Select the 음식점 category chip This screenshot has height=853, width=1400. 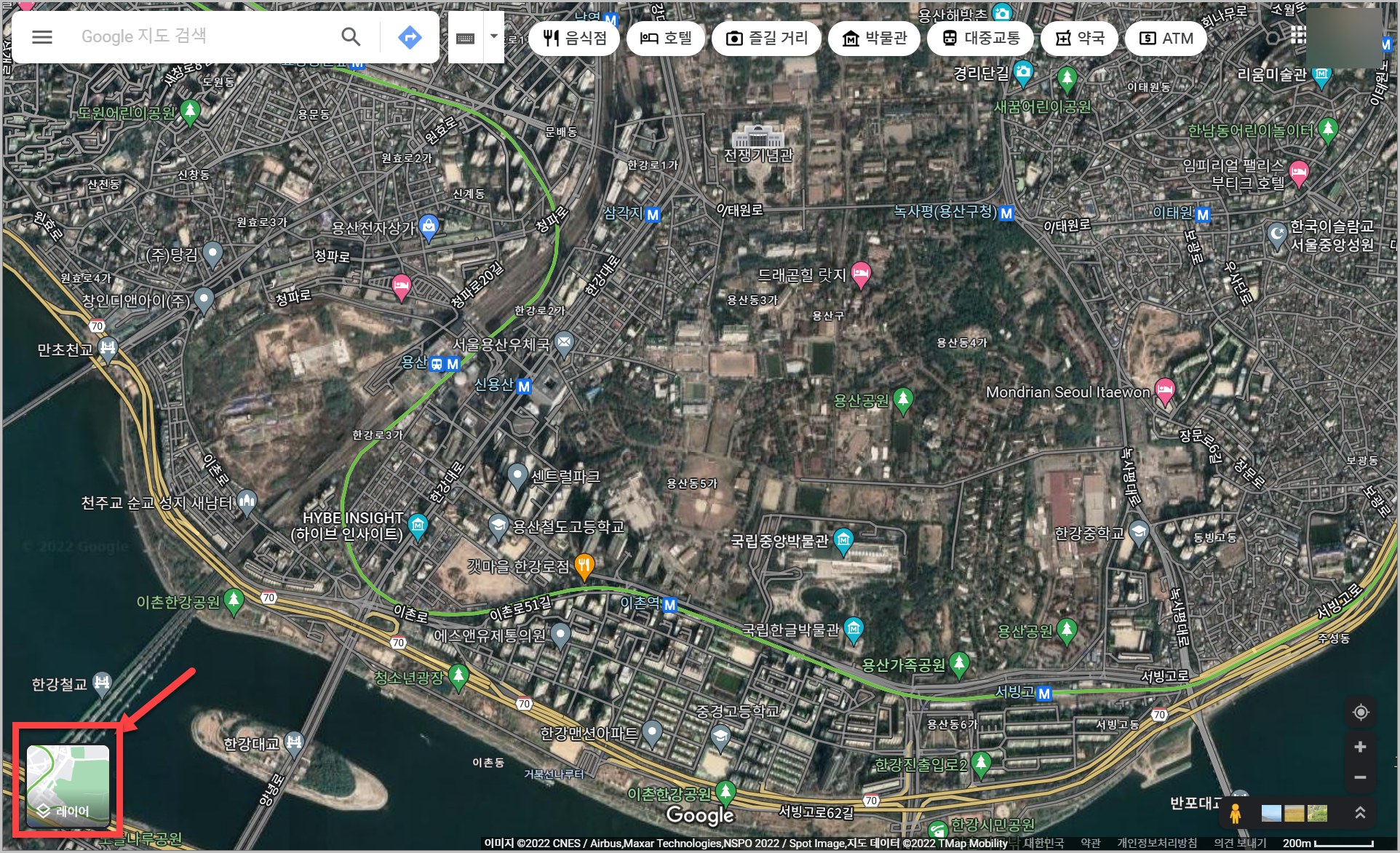pyautogui.click(x=574, y=38)
